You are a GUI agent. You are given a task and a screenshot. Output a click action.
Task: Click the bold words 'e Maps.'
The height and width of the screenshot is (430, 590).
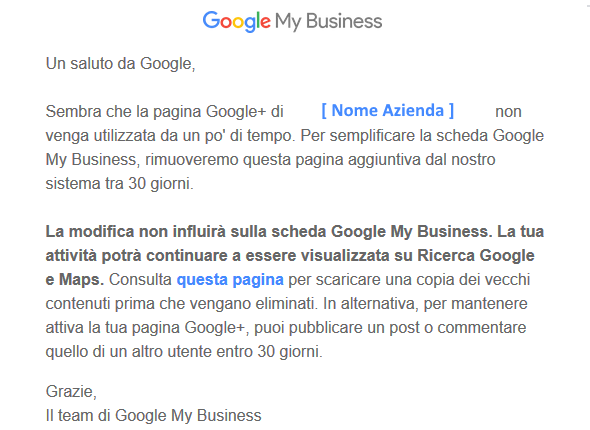pos(75,280)
